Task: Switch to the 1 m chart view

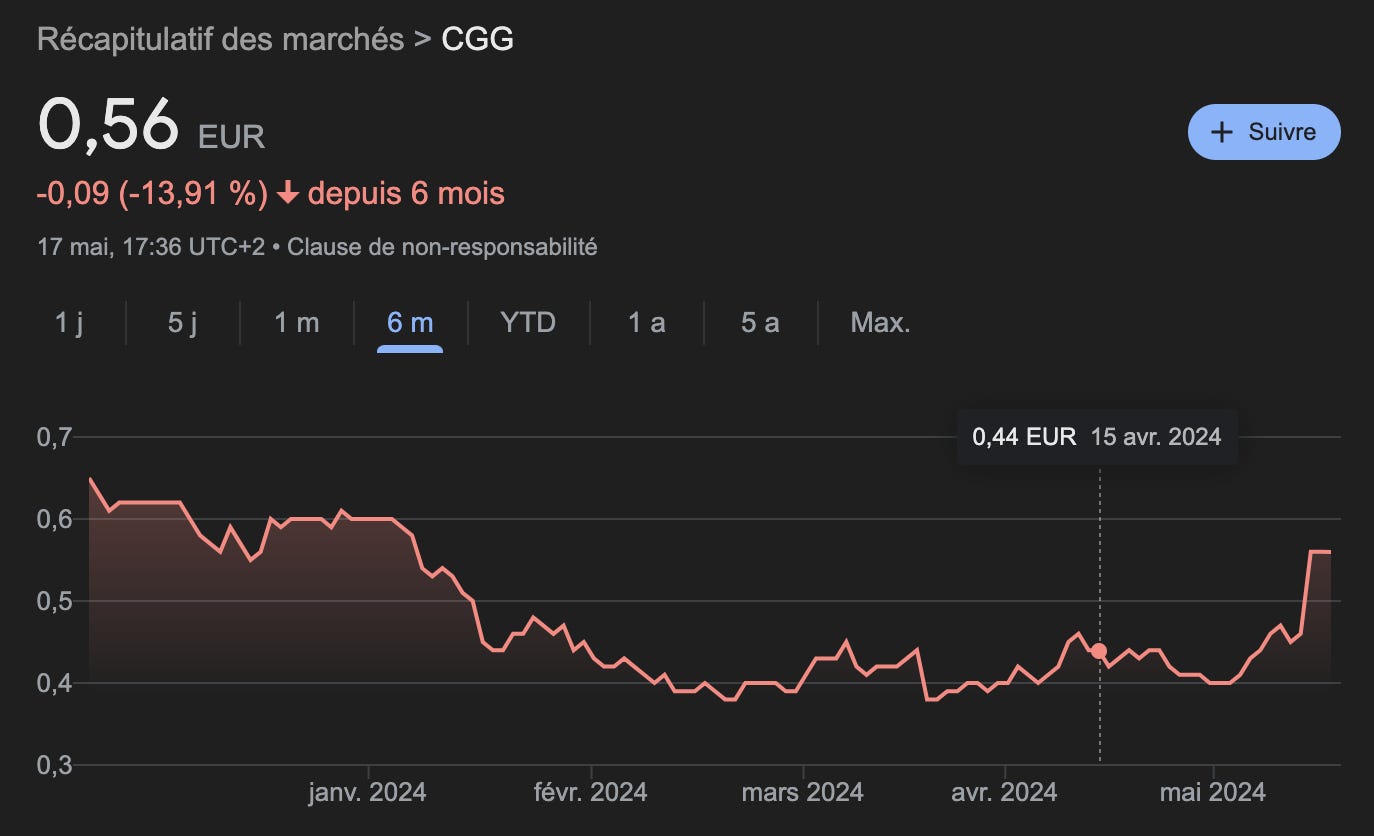Action: (x=296, y=322)
